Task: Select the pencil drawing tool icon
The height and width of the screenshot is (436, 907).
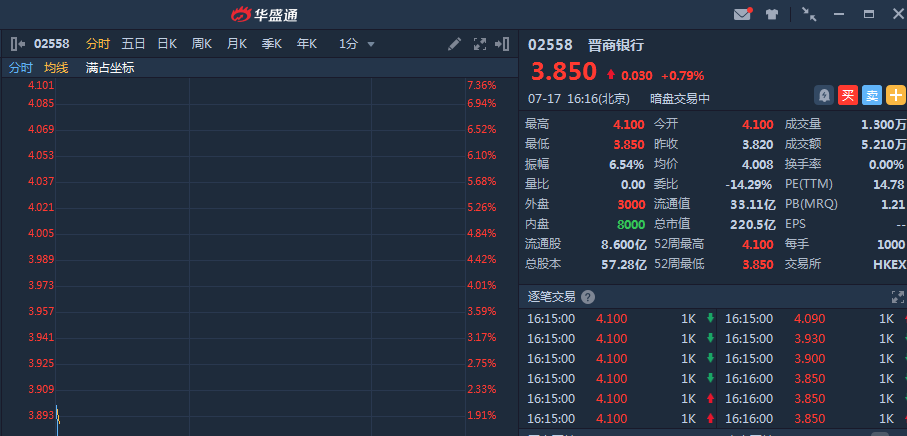Action: [x=455, y=44]
